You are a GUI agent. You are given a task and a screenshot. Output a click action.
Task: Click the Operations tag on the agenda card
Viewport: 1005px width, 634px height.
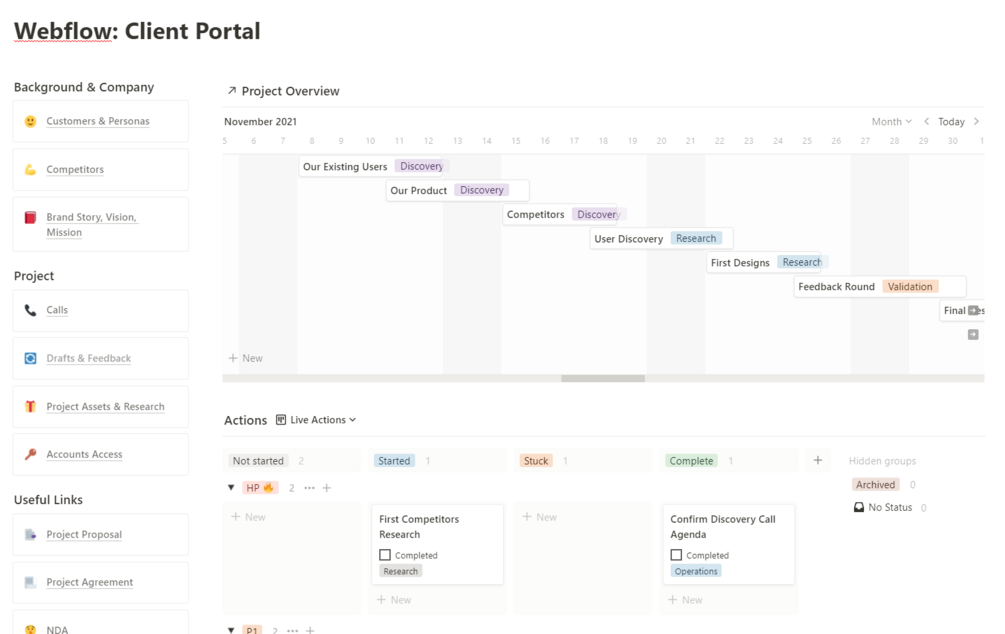[x=696, y=571]
